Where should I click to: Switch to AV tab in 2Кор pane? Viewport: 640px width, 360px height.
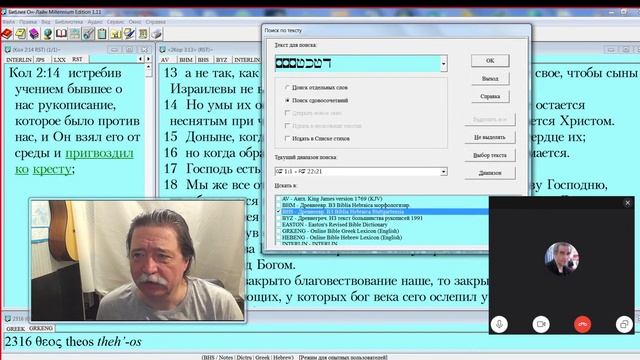pos(165,60)
